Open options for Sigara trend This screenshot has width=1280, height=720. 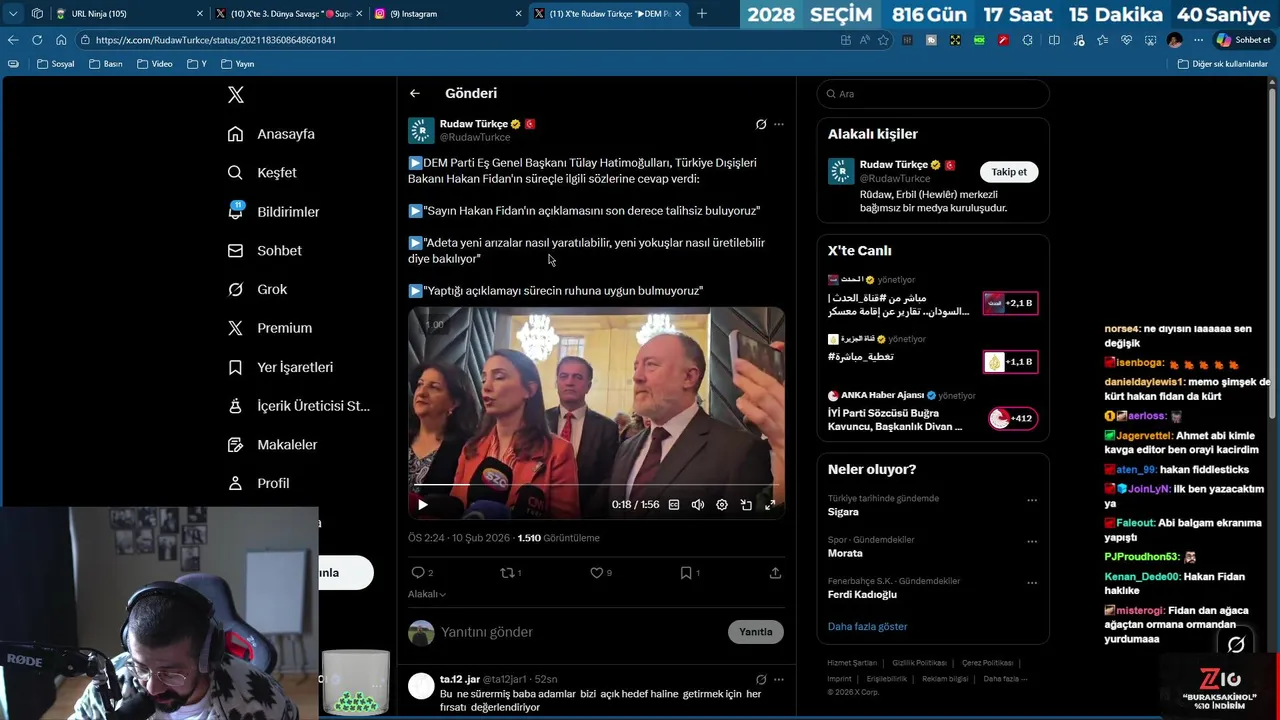1032,500
